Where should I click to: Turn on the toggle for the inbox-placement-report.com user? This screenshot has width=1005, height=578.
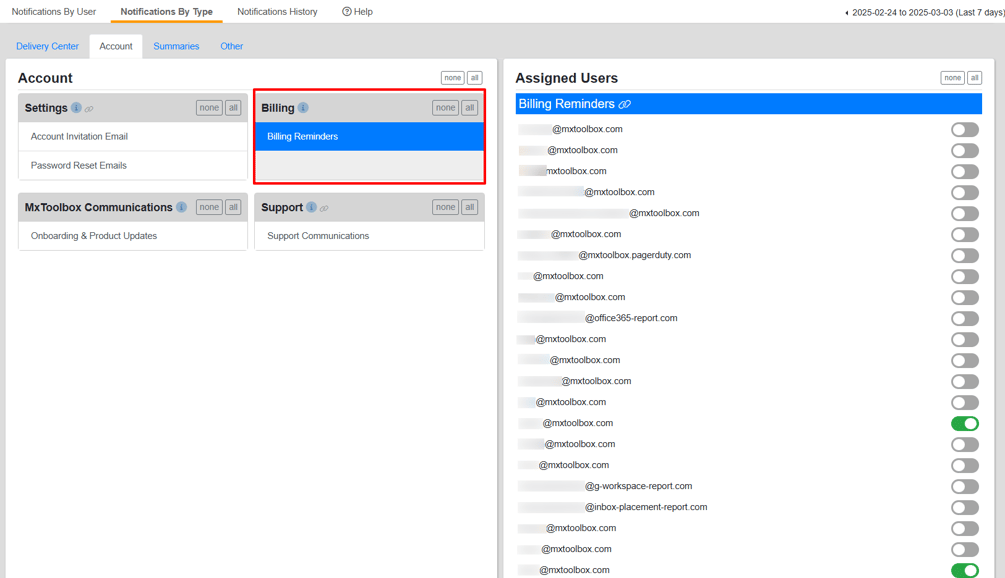click(964, 507)
